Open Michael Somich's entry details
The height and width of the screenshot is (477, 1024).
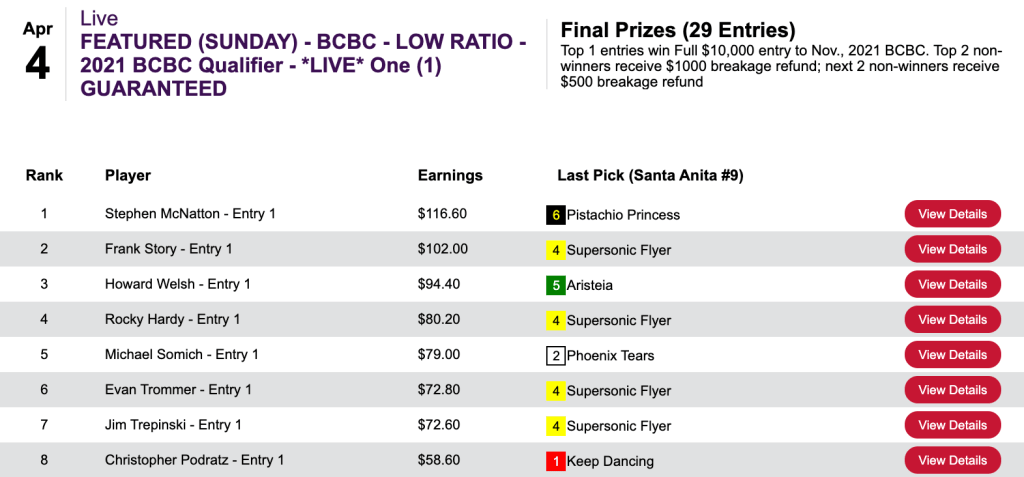click(952, 355)
